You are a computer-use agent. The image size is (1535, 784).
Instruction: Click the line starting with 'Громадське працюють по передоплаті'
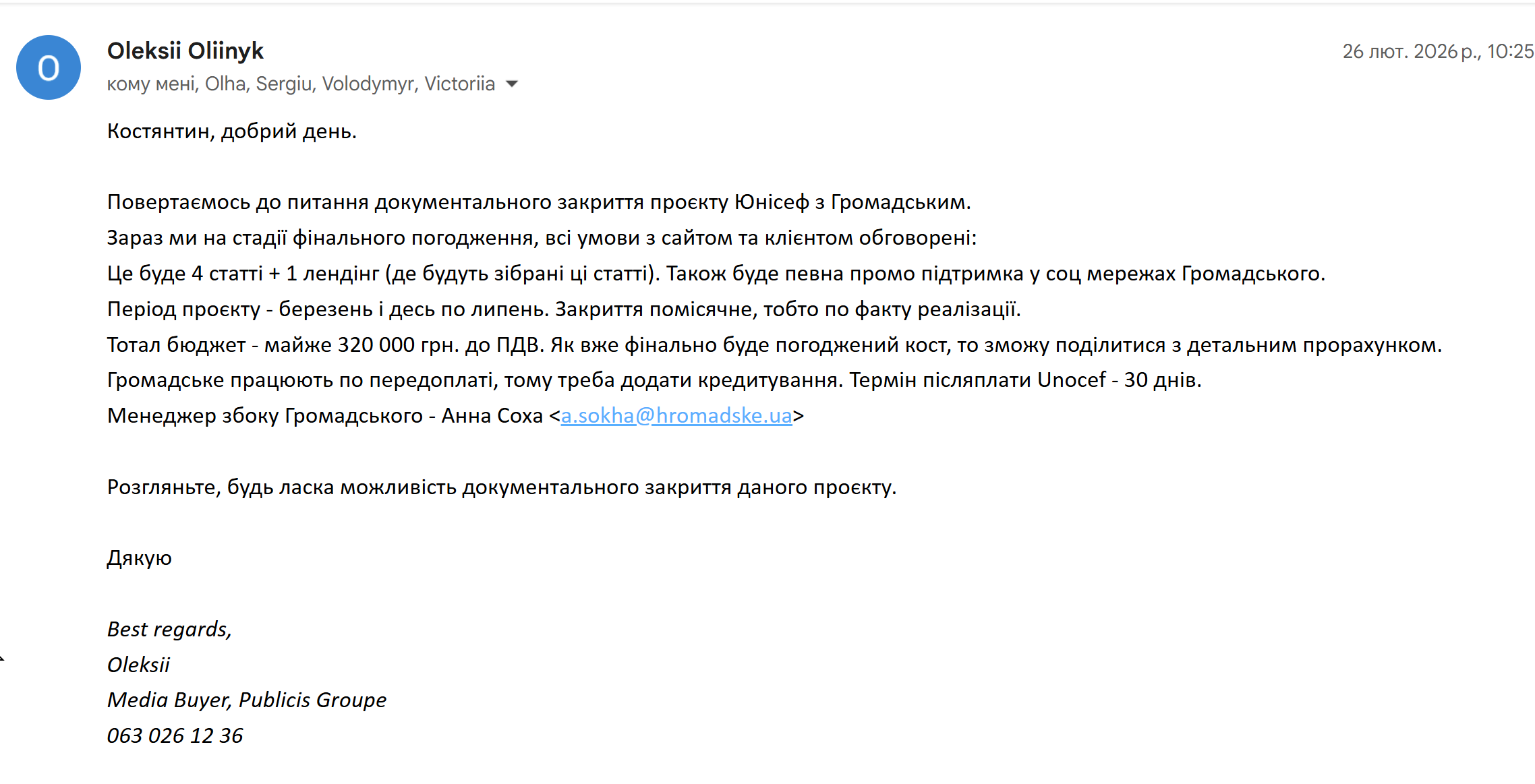pos(654,380)
